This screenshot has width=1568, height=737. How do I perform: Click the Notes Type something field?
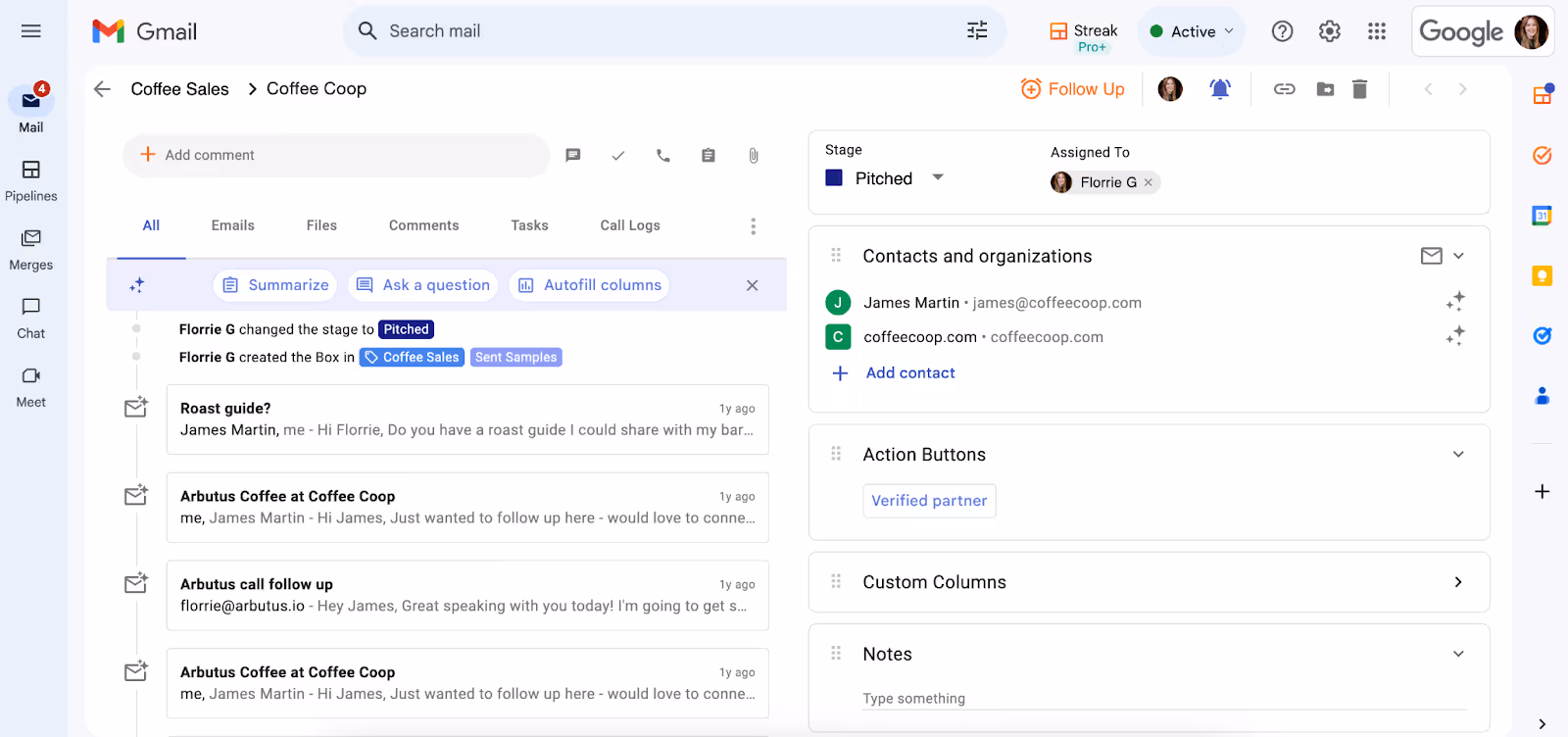point(1164,699)
